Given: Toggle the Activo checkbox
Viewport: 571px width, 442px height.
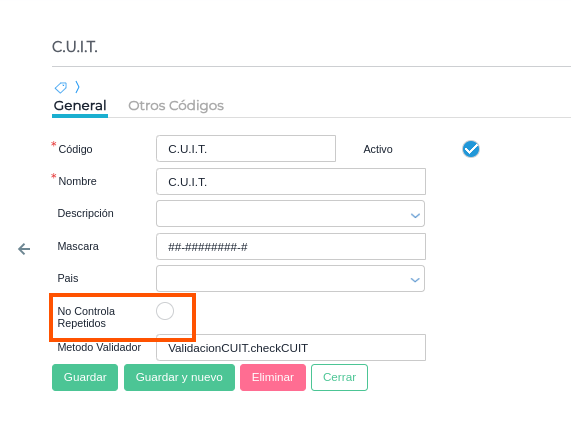Looking at the screenshot, I should point(471,149).
